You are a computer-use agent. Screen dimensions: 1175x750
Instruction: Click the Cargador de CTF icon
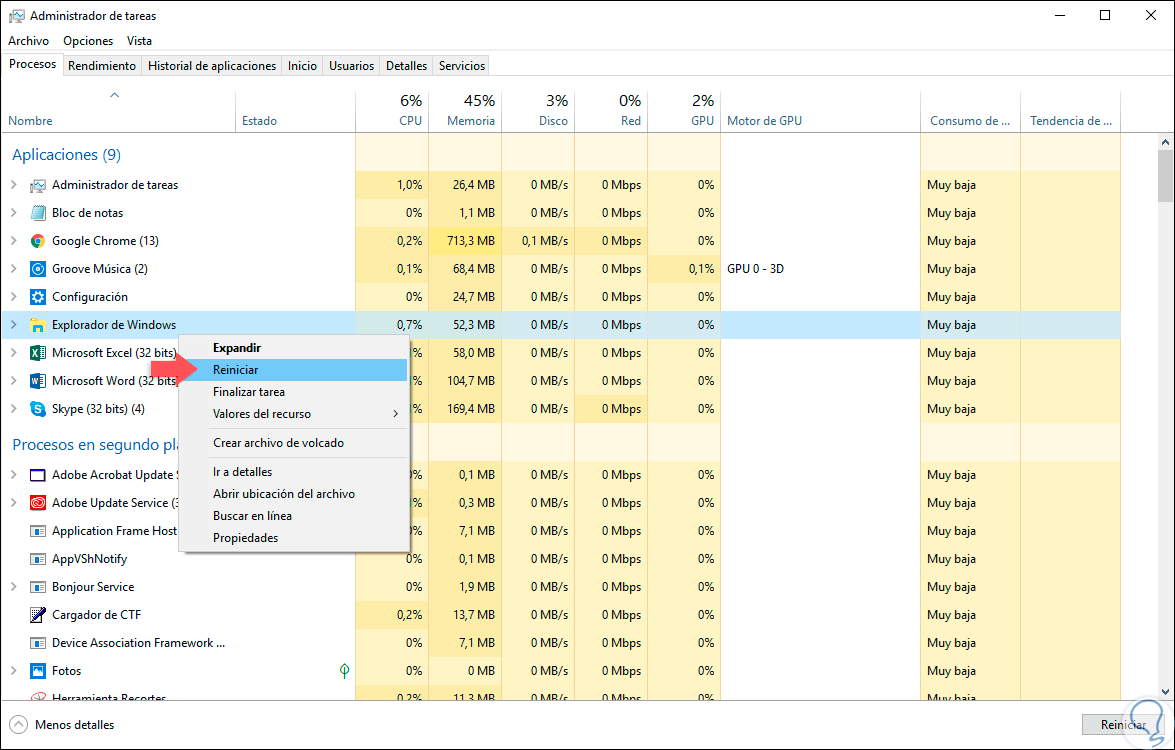coord(38,615)
